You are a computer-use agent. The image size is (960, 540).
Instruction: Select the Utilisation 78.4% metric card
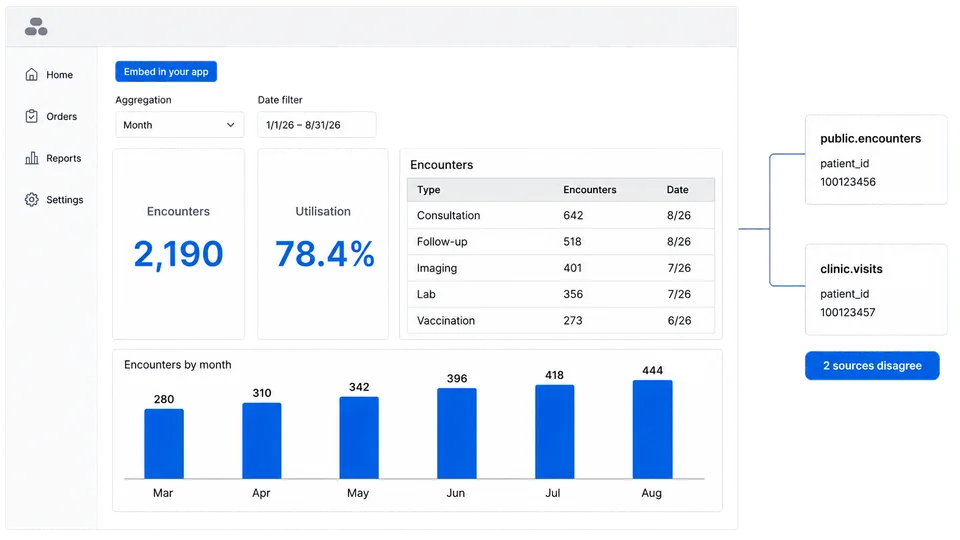pos(323,244)
